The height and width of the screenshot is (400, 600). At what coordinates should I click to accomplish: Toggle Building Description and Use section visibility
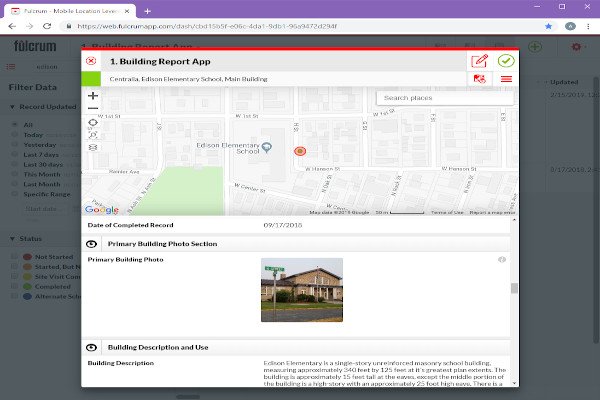[x=92, y=347]
